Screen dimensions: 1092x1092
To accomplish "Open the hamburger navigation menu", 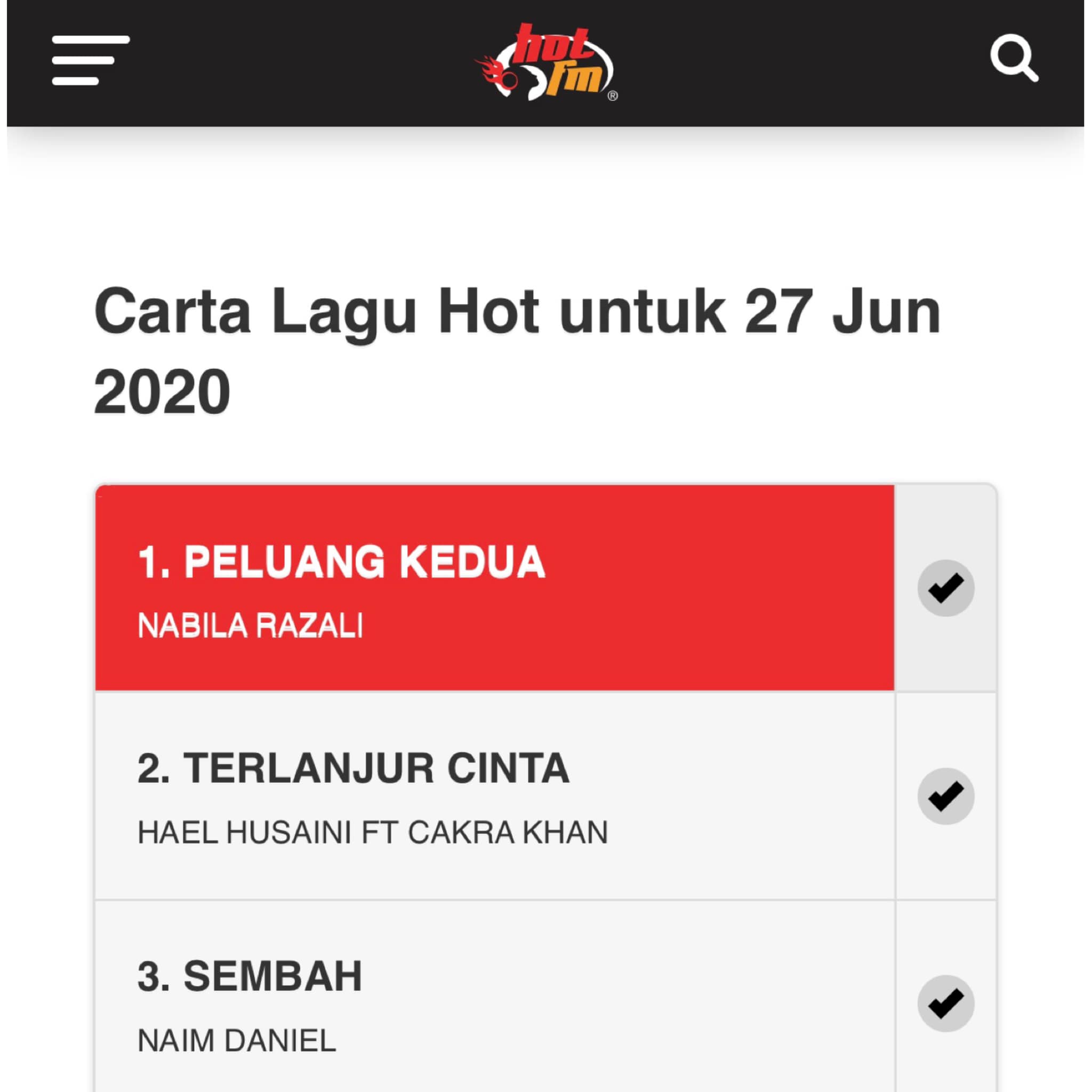I will point(91,60).
